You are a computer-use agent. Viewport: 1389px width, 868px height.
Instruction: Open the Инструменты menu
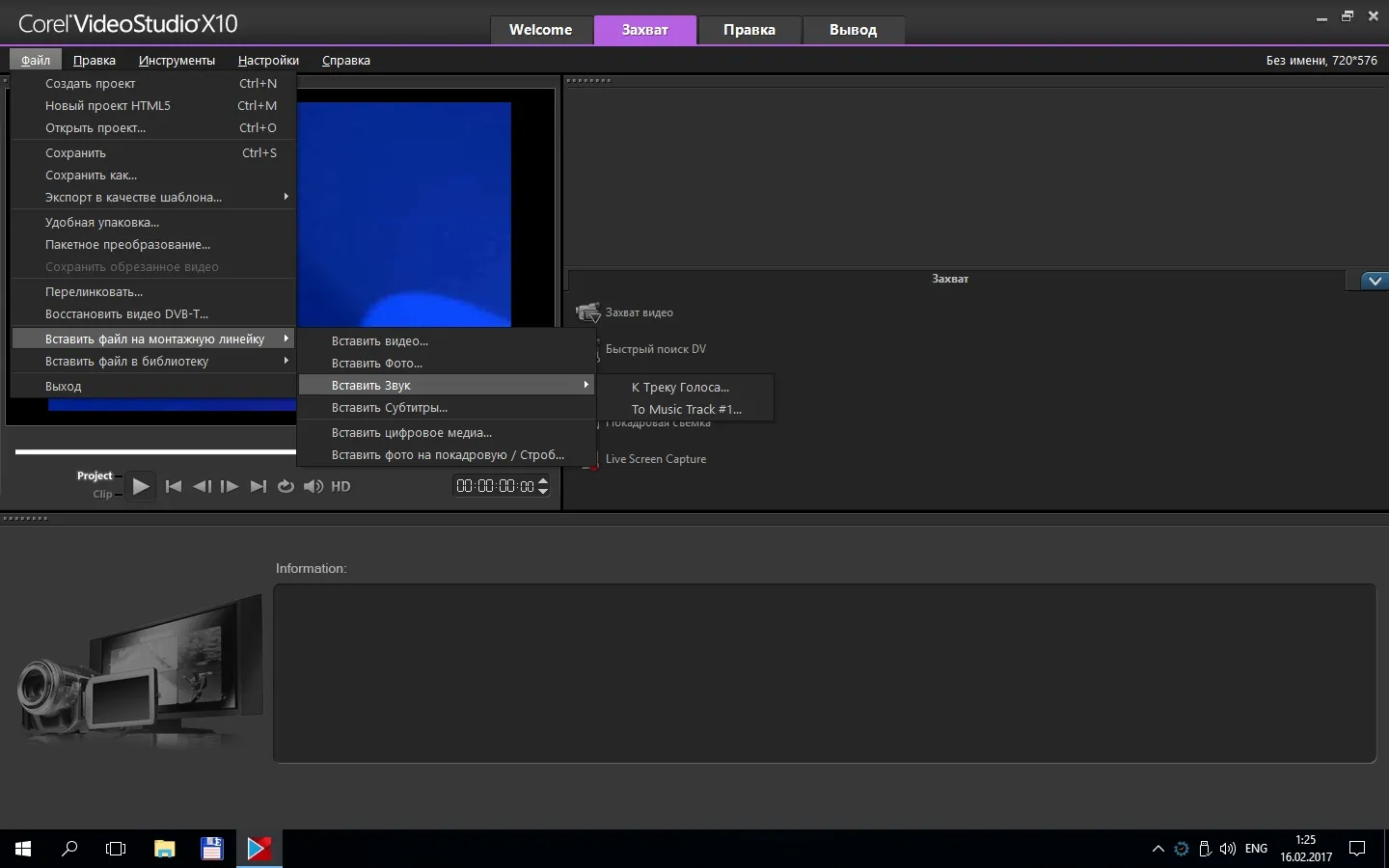coord(177,60)
